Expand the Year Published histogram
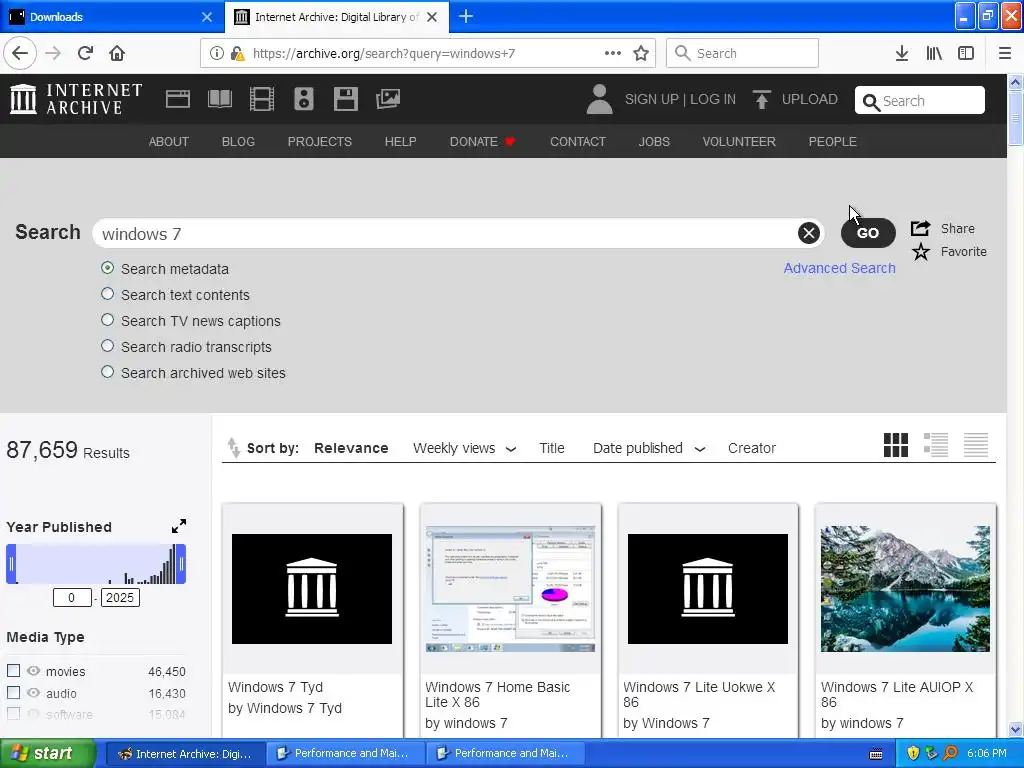1024x768 pixels. 178,526
